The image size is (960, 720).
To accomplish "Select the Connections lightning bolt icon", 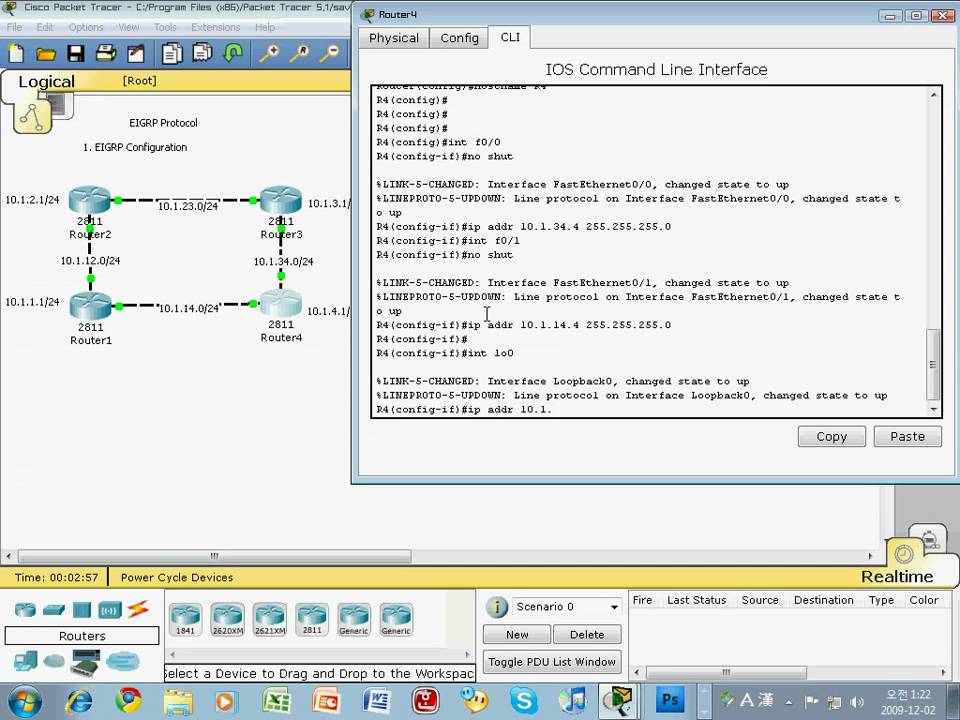I will [x=138, y=609].
